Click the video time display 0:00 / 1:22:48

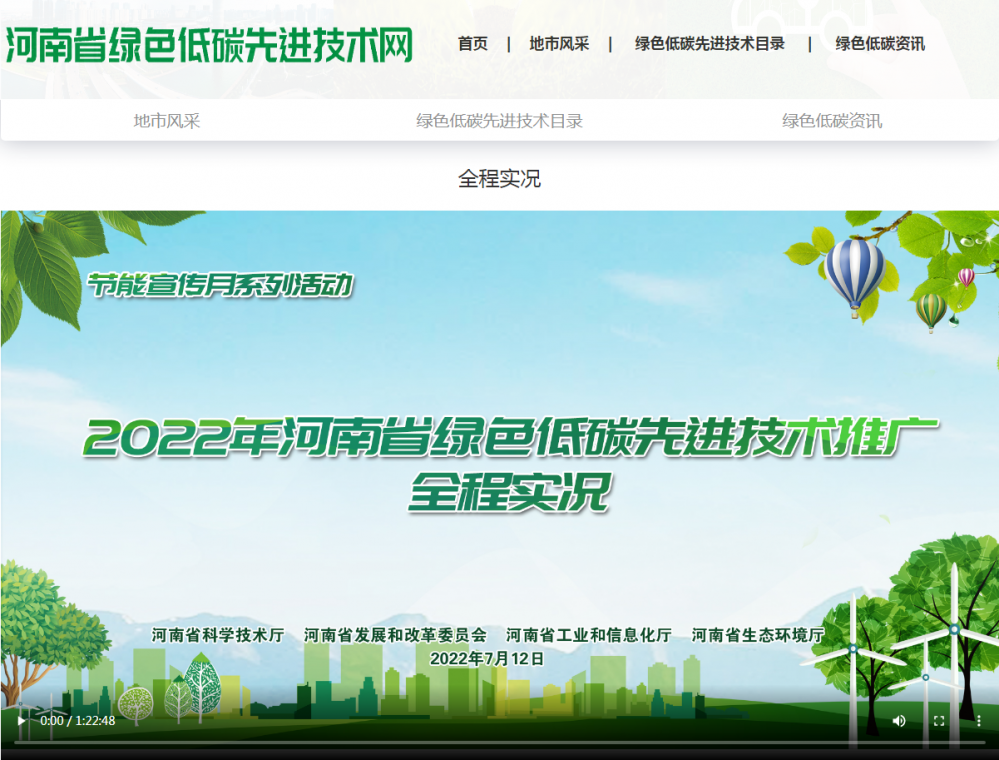(x=78, y=721)
